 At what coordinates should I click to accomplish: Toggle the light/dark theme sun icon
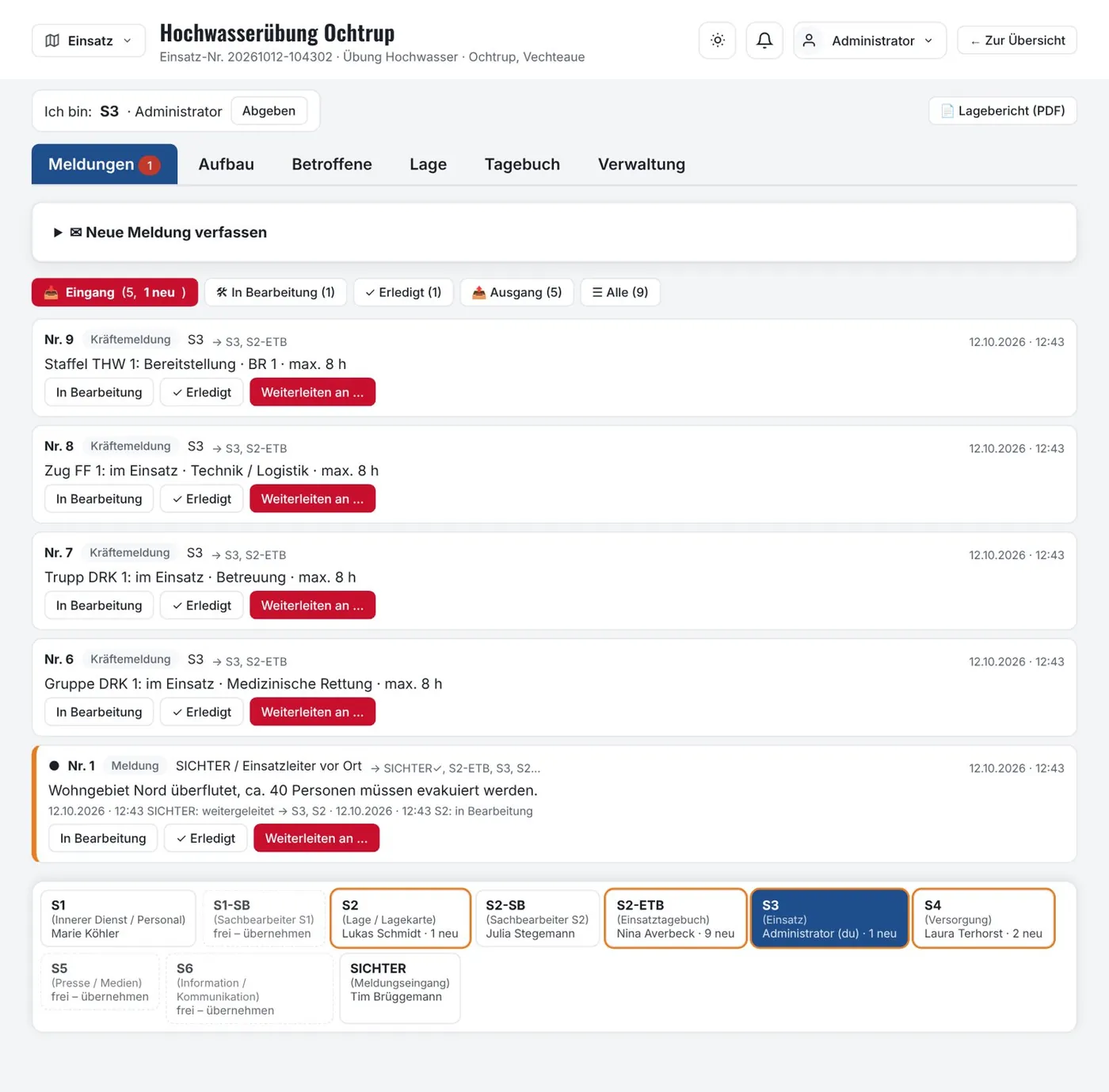pos(718,40)
